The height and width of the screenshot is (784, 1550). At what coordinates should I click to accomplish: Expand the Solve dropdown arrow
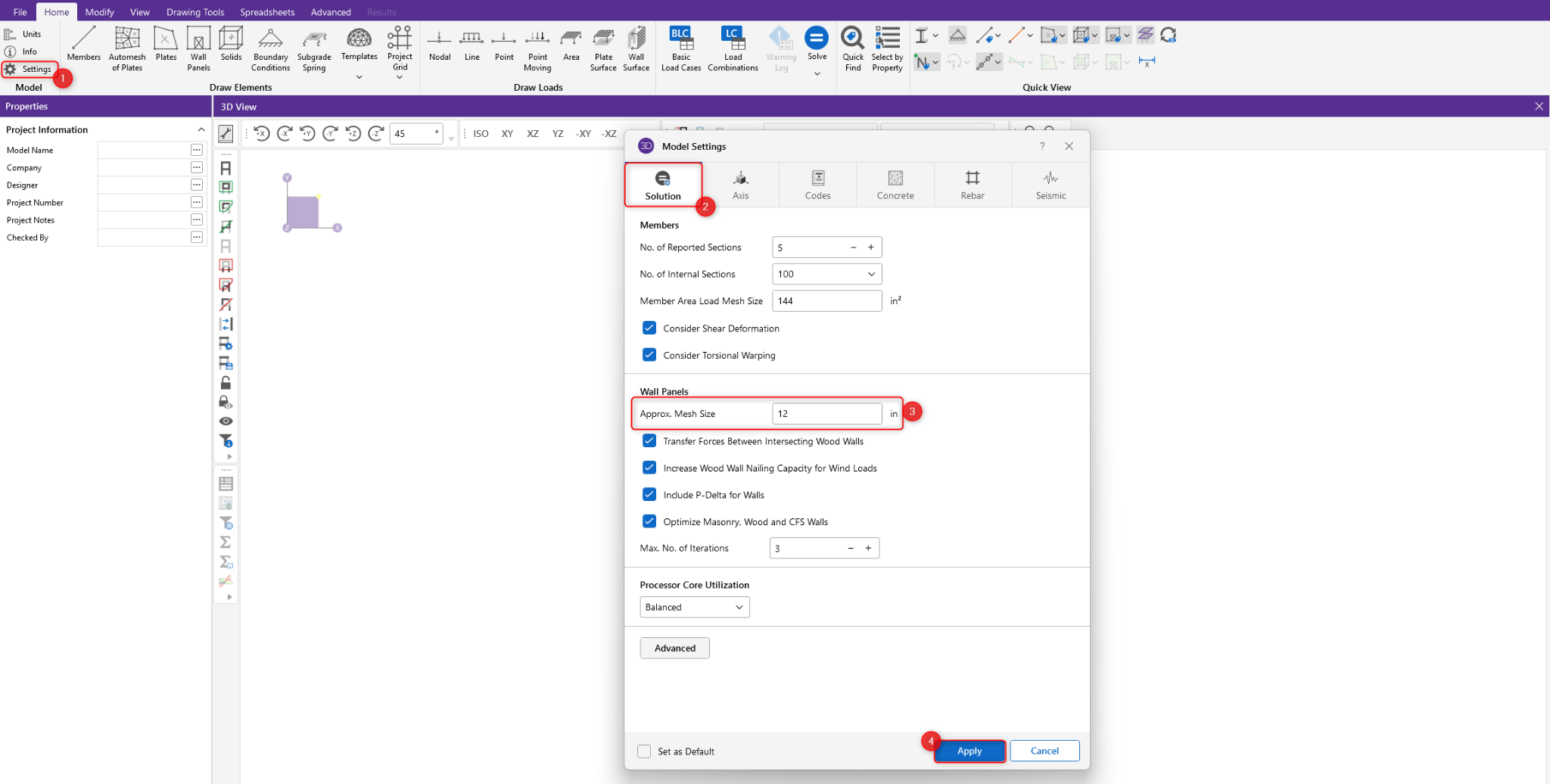(x=817, y=73)
